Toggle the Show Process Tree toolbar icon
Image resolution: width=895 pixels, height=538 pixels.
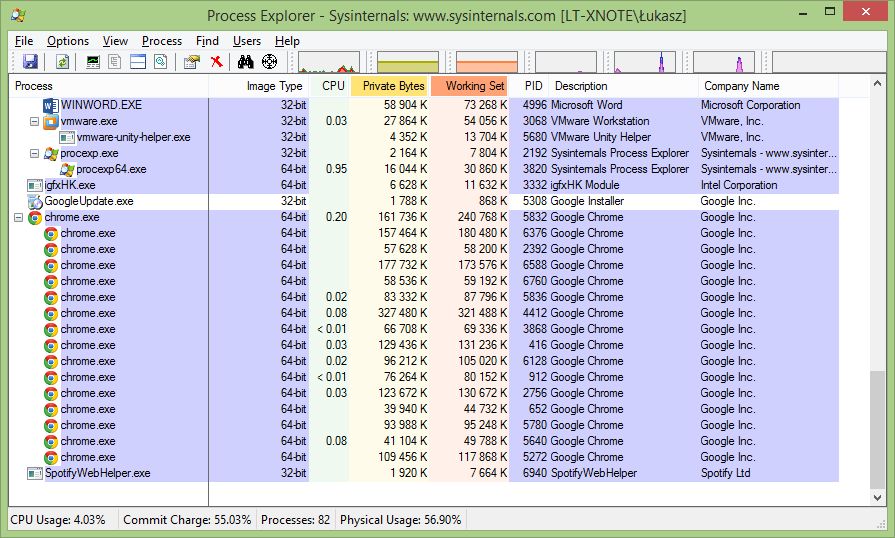point(115,62)
